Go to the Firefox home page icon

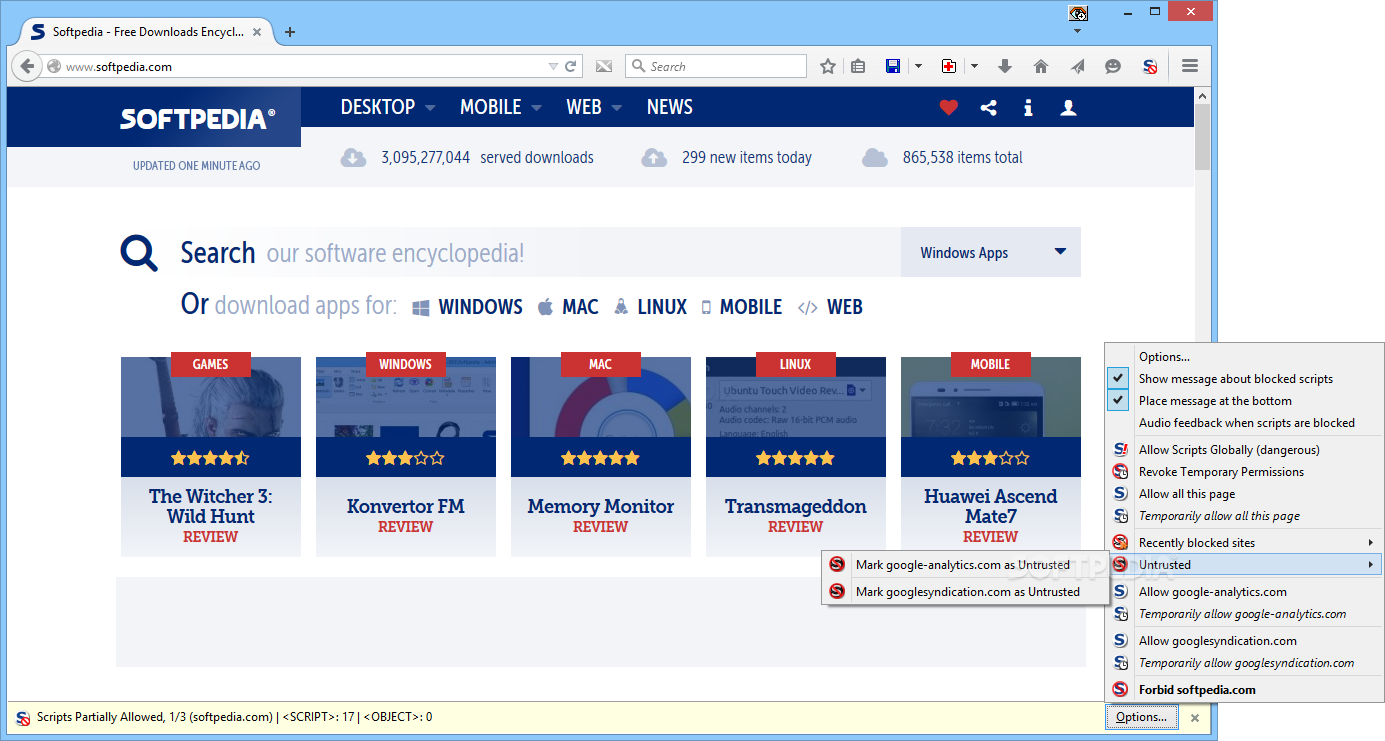1041,67
